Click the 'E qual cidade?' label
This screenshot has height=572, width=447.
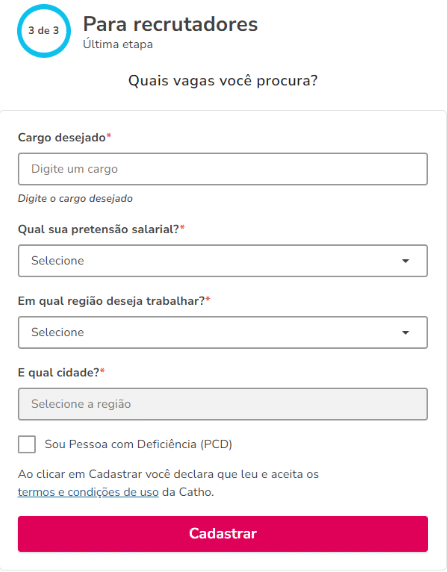coord(61,372)
